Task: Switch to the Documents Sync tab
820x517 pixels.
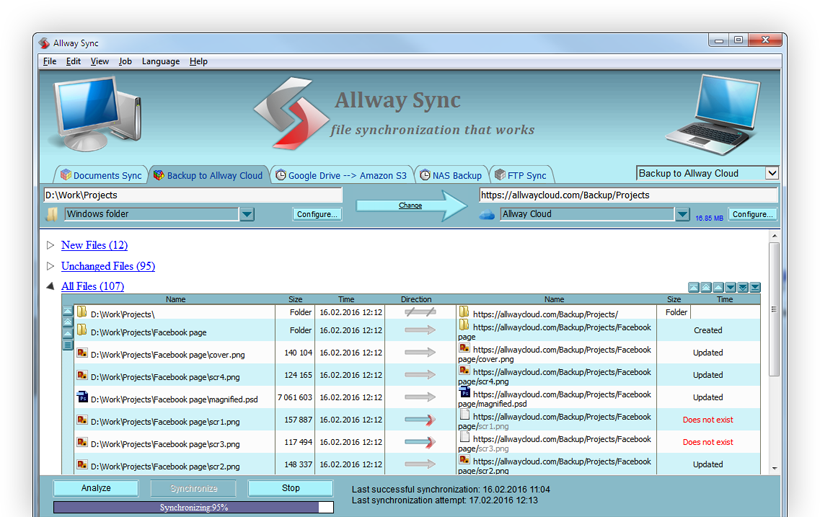Action: [101, 175]
